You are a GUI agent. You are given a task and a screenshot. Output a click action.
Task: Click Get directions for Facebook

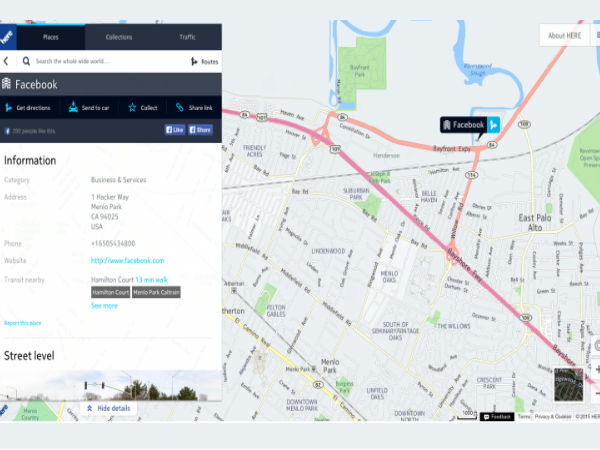(28, 108)
